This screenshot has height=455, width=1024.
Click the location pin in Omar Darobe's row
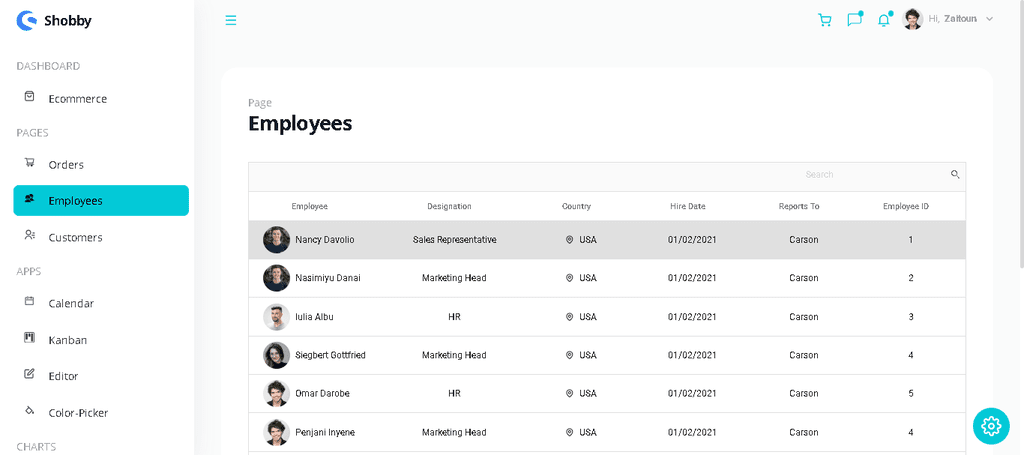[569, 394]
